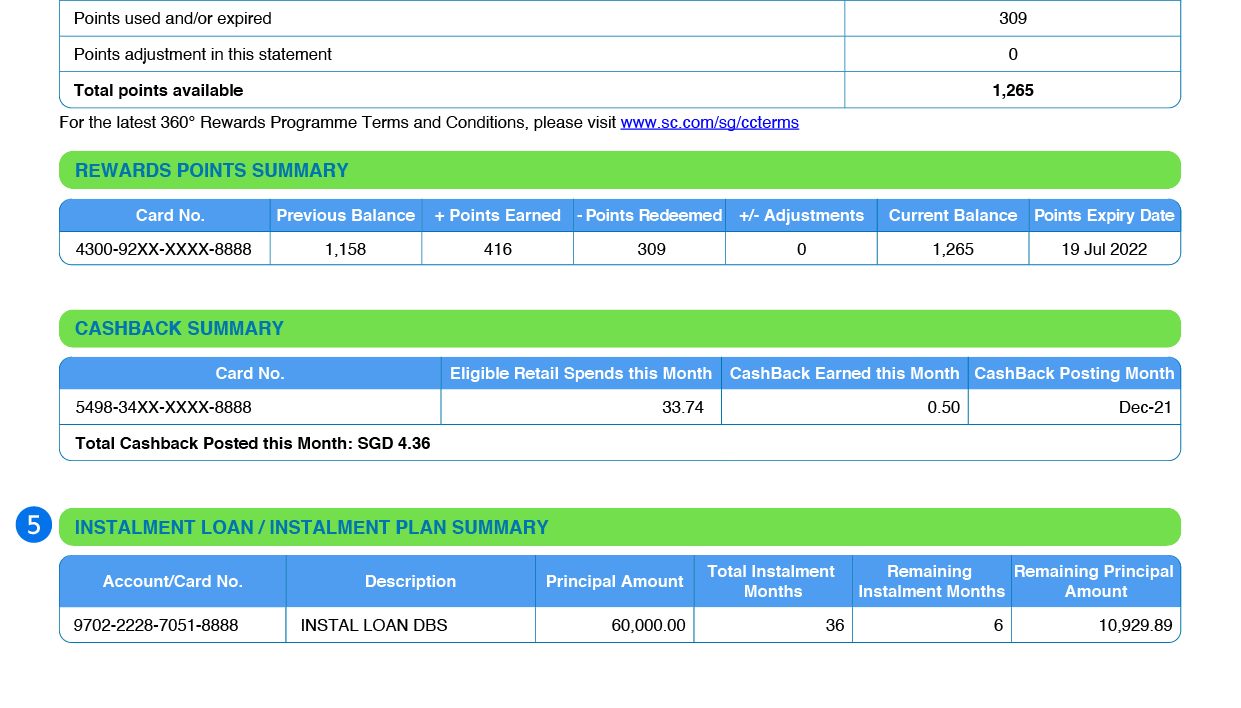
Task: Click the 60,000.00 principal amount value
Action: coord(648,626)
